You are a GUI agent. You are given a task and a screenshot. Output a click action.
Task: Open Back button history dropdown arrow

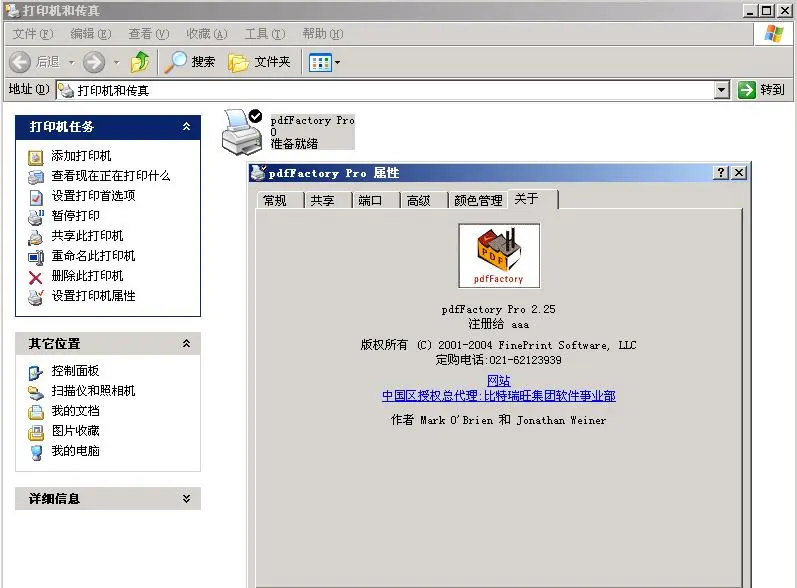coord(72,63)
